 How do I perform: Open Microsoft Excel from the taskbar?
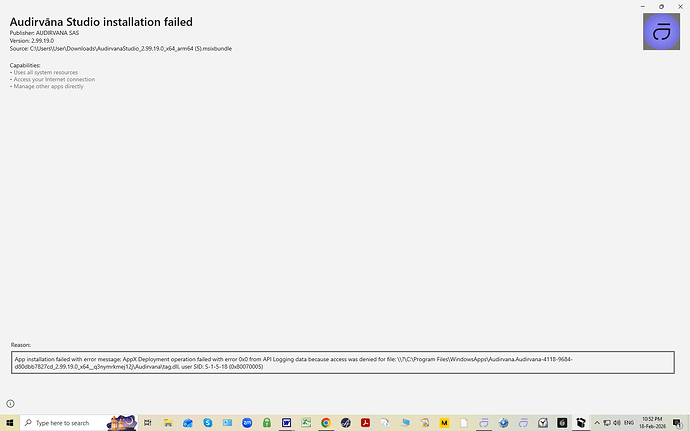[x=306, y=423]
